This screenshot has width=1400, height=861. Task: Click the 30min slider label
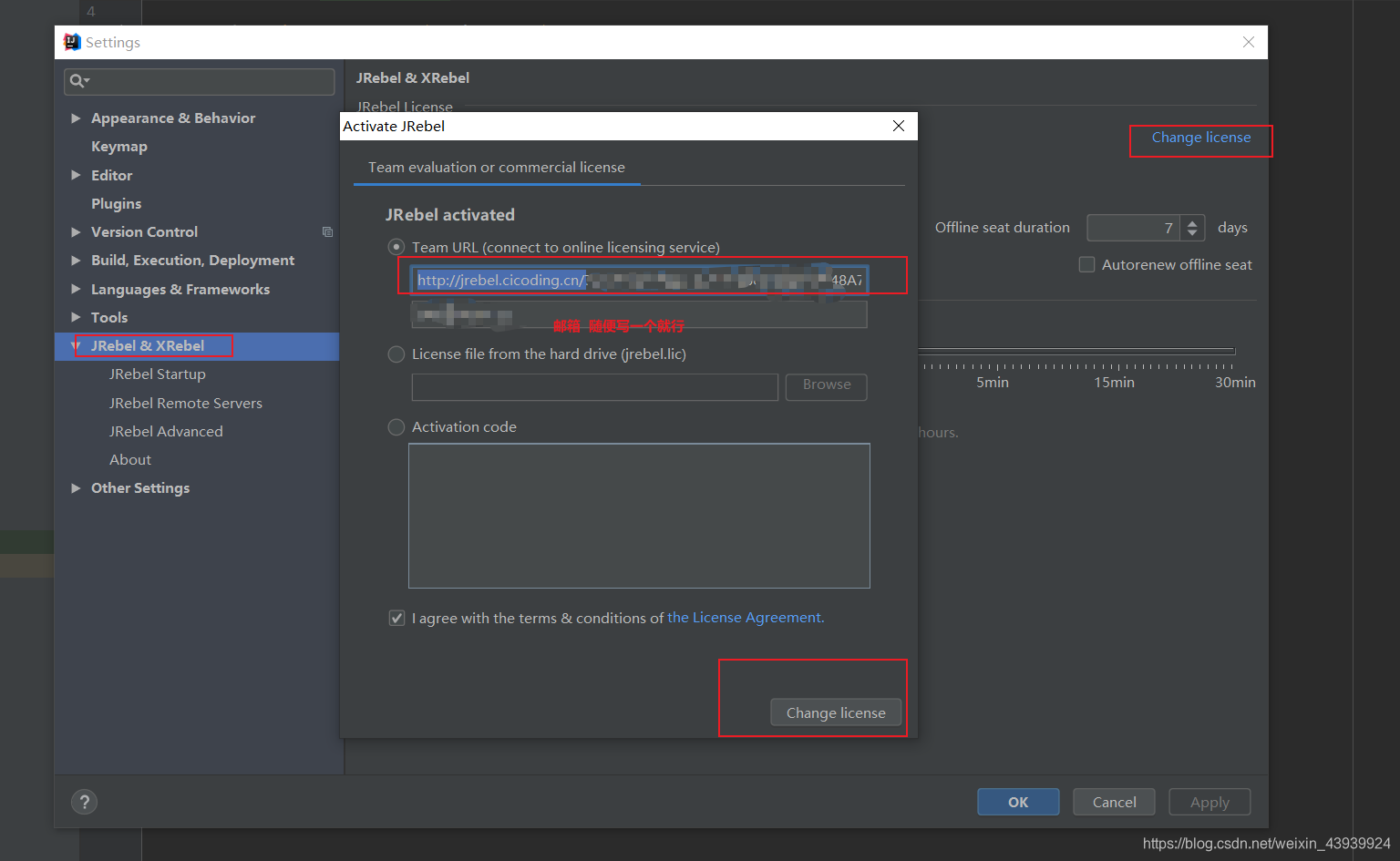coord(1235,383)
